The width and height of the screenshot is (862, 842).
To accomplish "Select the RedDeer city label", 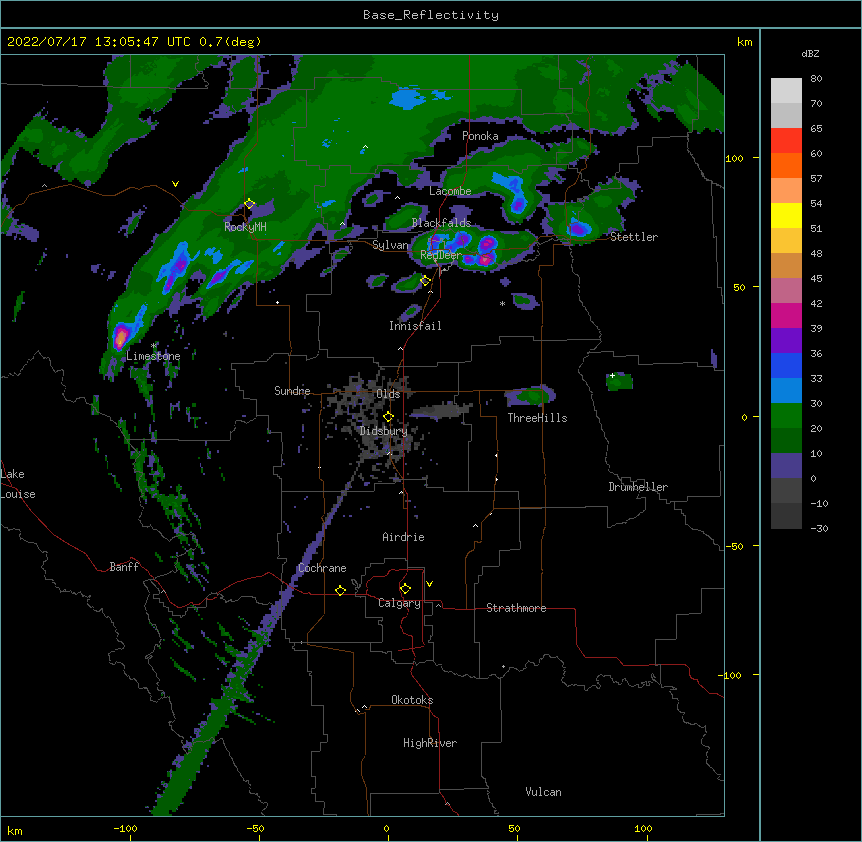I will 441,255.
